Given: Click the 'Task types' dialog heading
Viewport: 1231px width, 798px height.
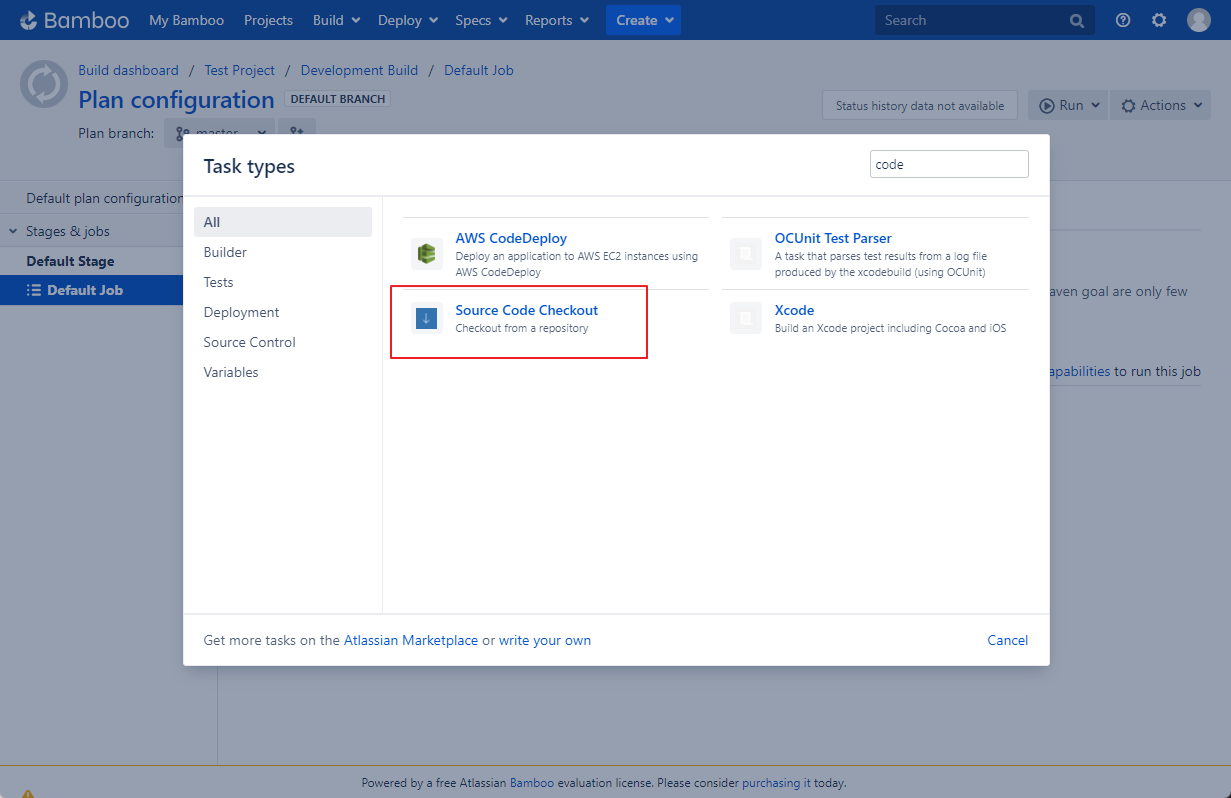Looking at the screenshot, I should [249, 166].
